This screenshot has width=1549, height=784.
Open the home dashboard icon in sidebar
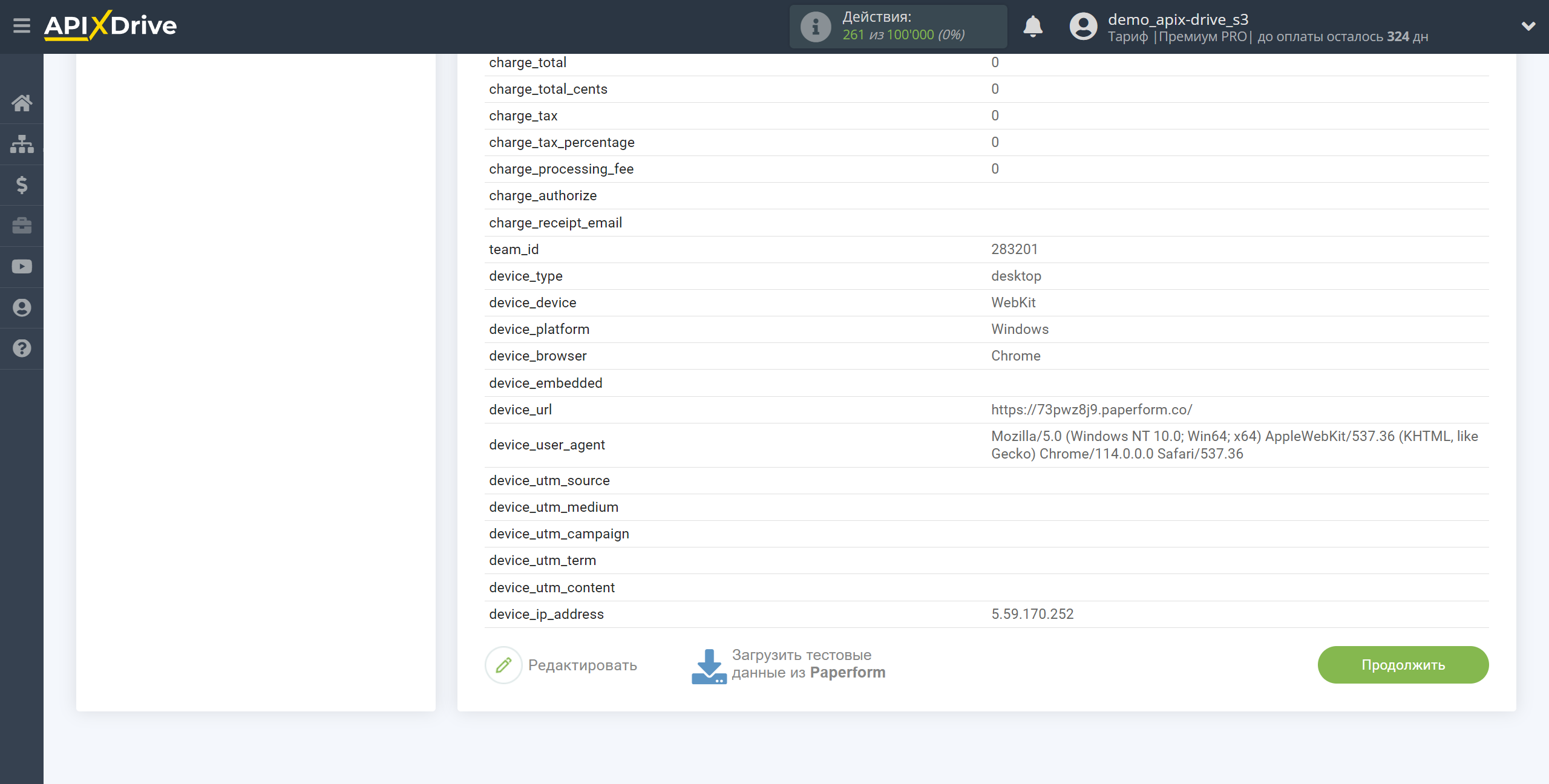pos(22,103)
